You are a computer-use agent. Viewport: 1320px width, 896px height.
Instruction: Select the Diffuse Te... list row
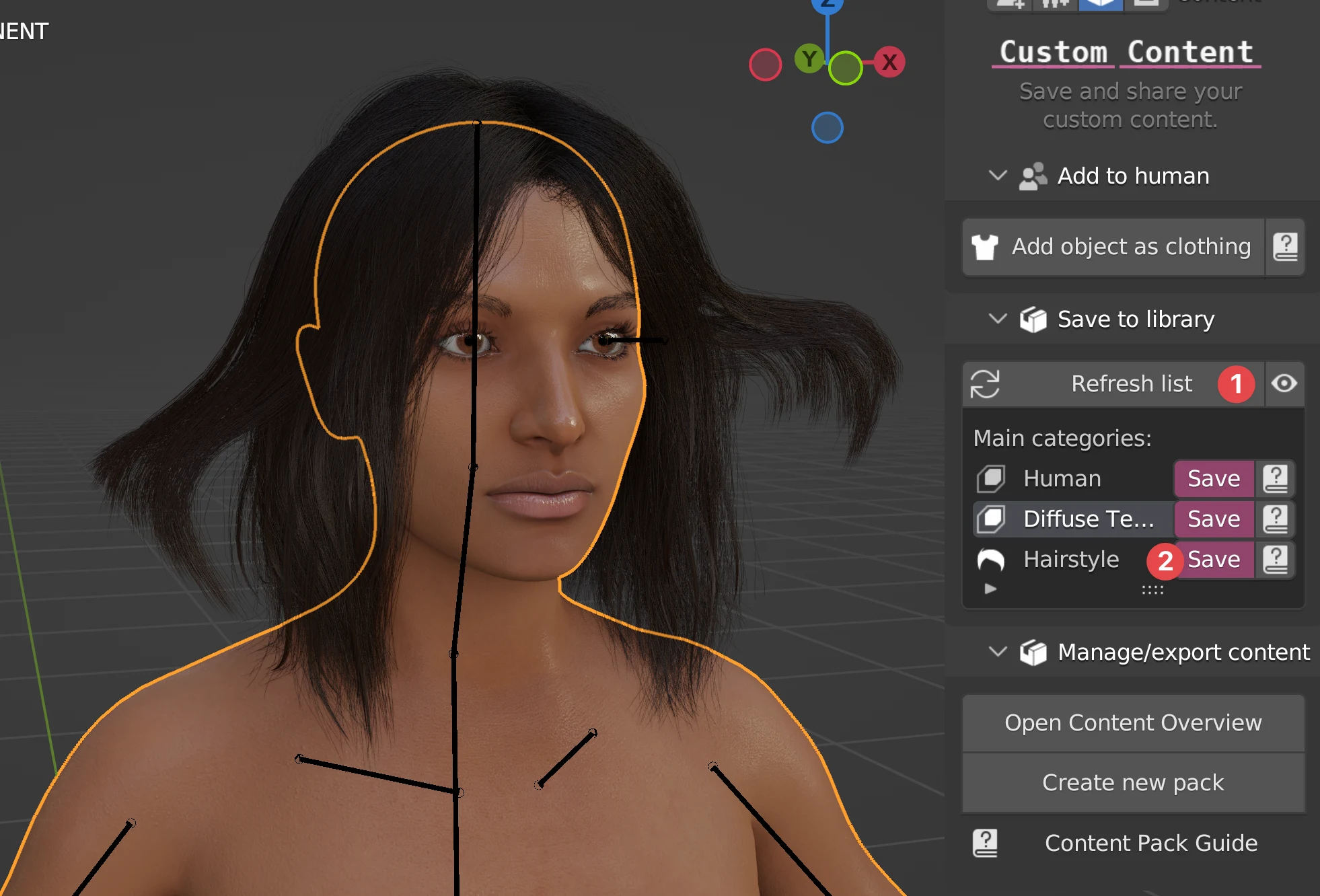tap(1073, 519)
